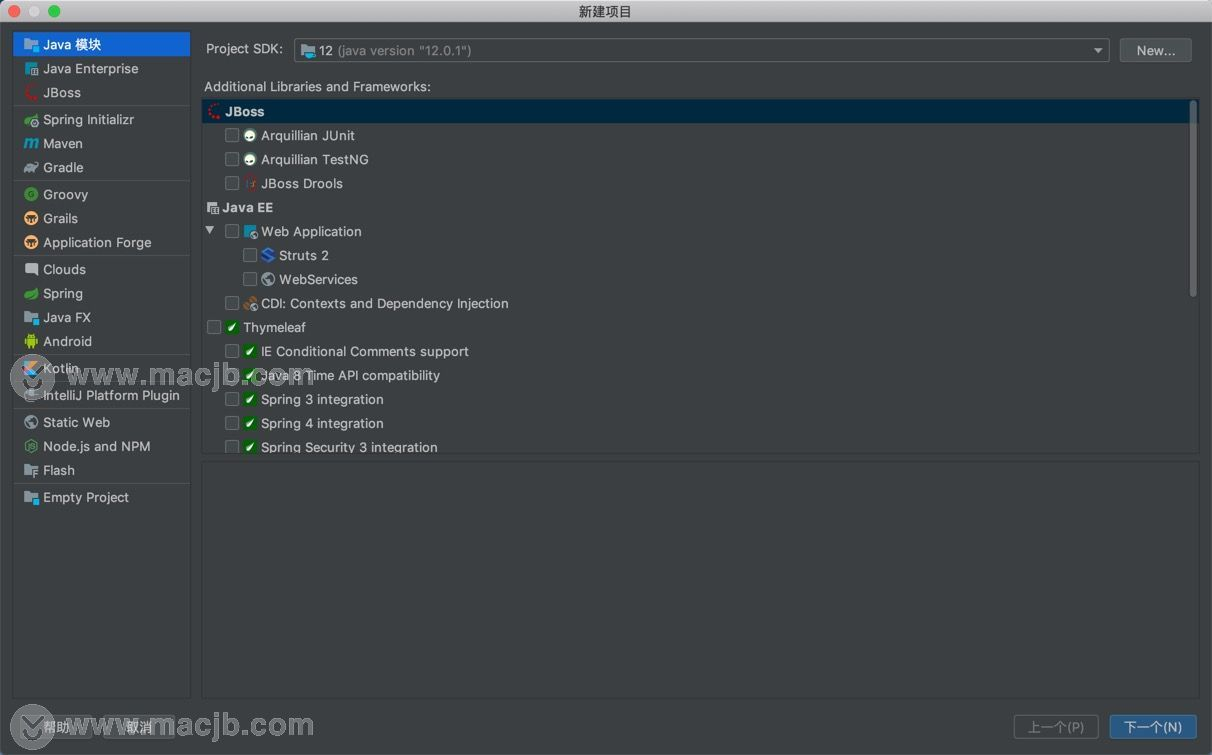Select the Grails icon
Viewport: 1212px width, 755px height.
pyautogui.click(x=31, y=218)
